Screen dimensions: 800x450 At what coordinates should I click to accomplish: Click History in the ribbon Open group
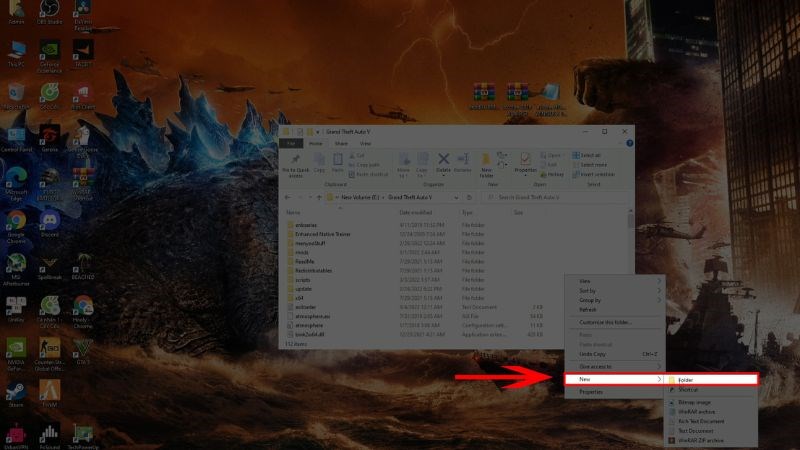click(x=552, y=174)
